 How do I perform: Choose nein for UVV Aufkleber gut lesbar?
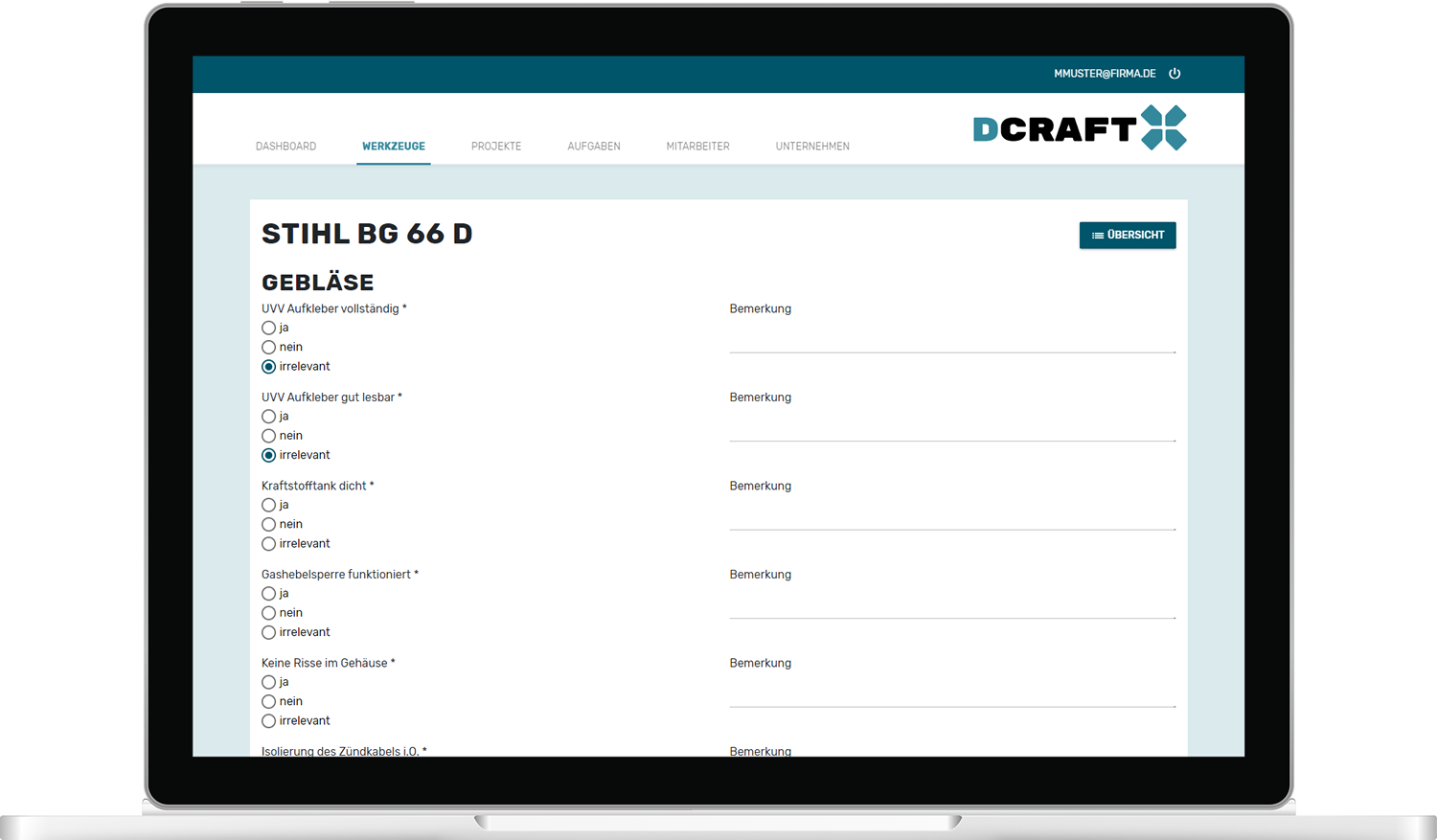click(x=269, y=436)
